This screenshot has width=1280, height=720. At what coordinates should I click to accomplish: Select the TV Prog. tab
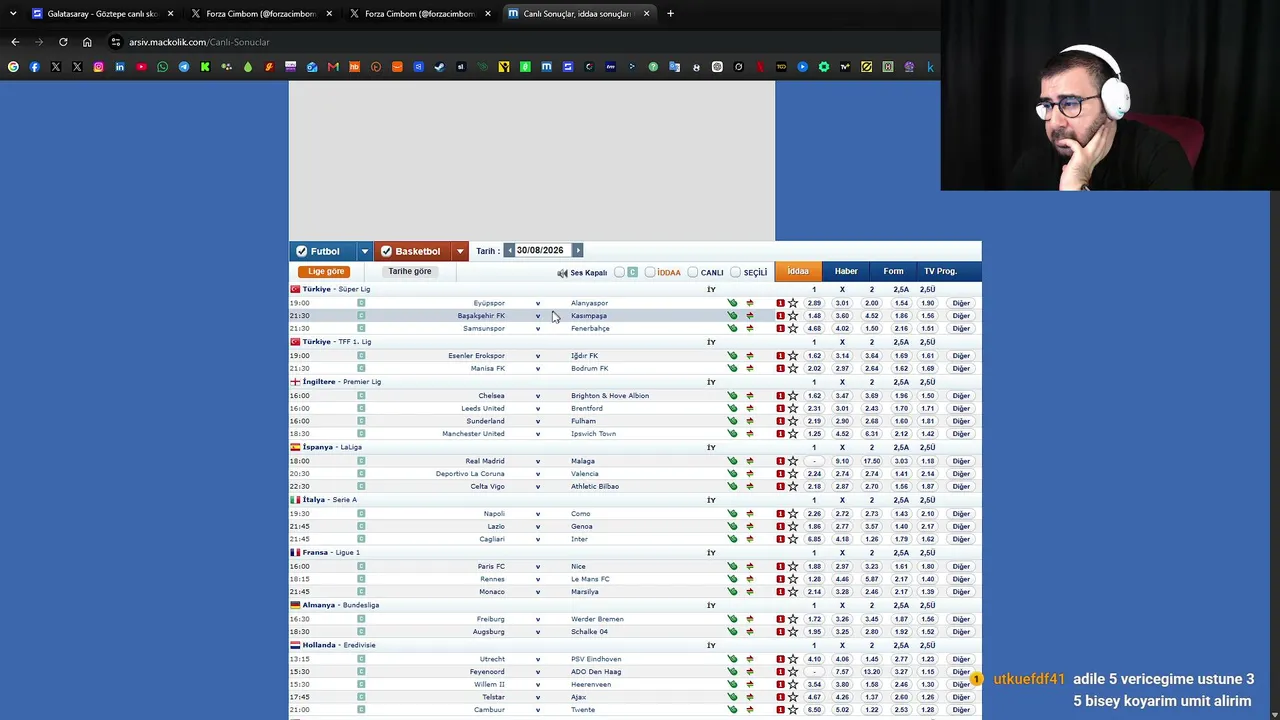pyautogui.click(x=940, y=271)
